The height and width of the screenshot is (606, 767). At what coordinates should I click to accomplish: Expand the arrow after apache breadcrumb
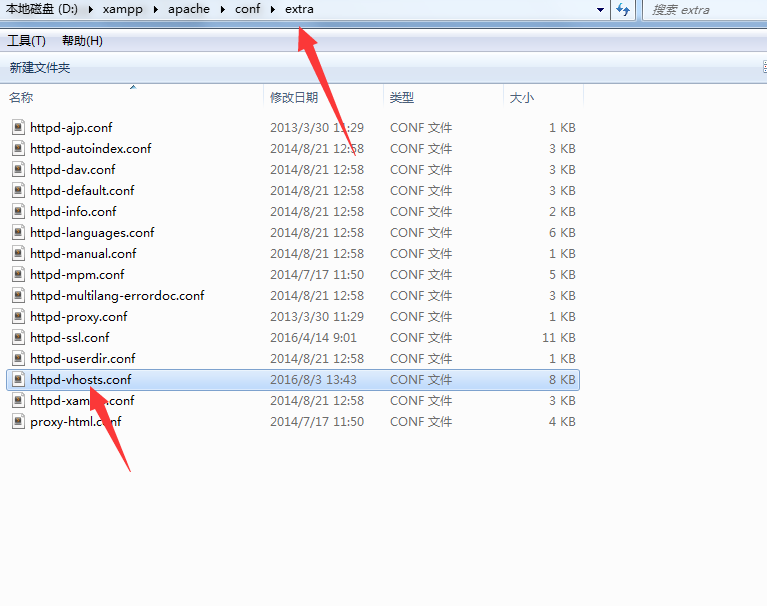[223, 10]
